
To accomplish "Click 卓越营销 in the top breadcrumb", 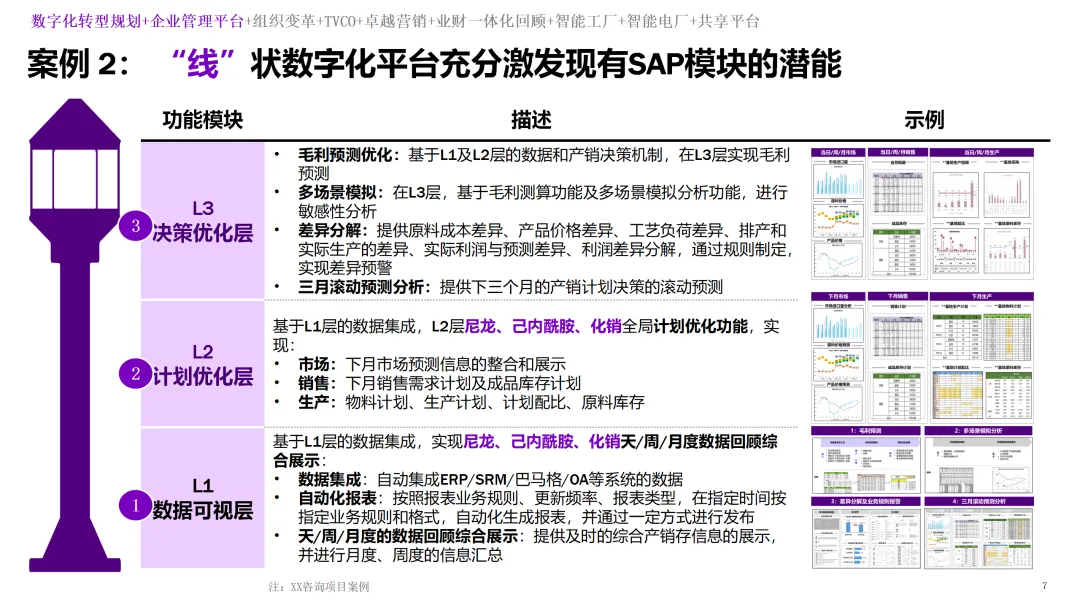I will [395, 21].
